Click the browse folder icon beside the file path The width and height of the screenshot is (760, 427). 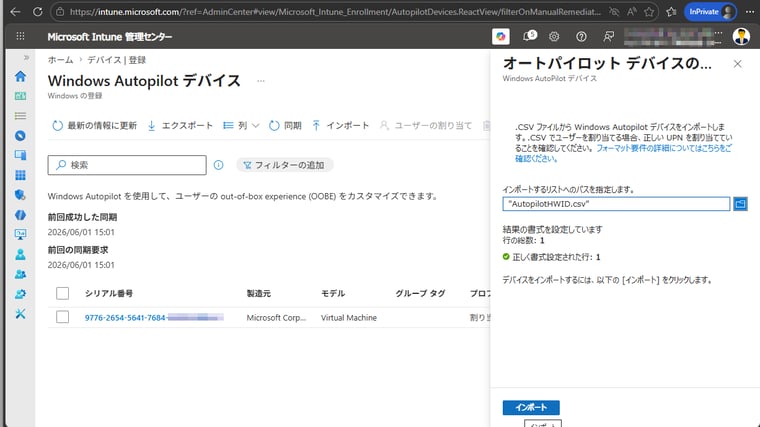[740, 204]
